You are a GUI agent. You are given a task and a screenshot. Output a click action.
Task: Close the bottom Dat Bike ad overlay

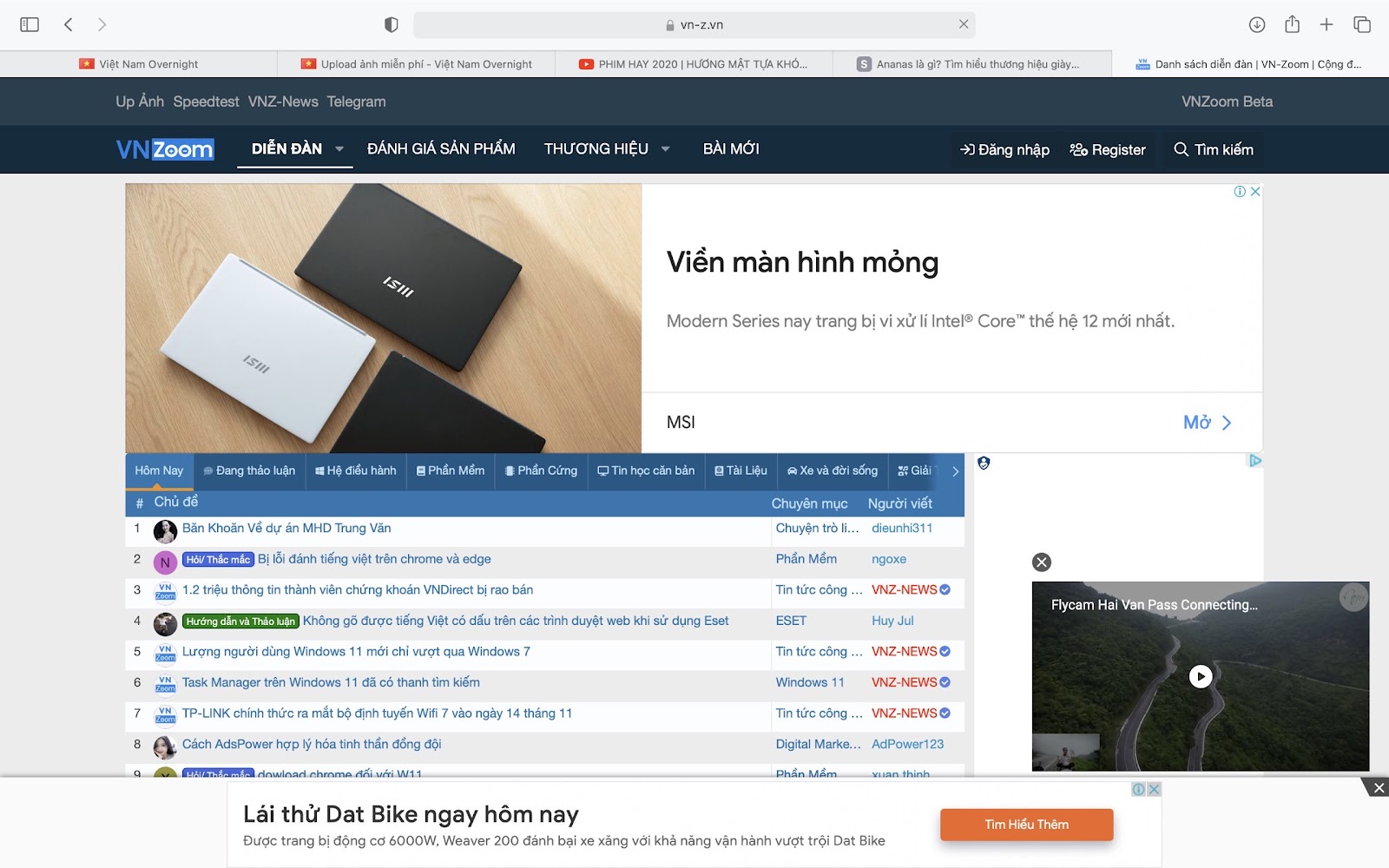click(x=1379, y=788)
